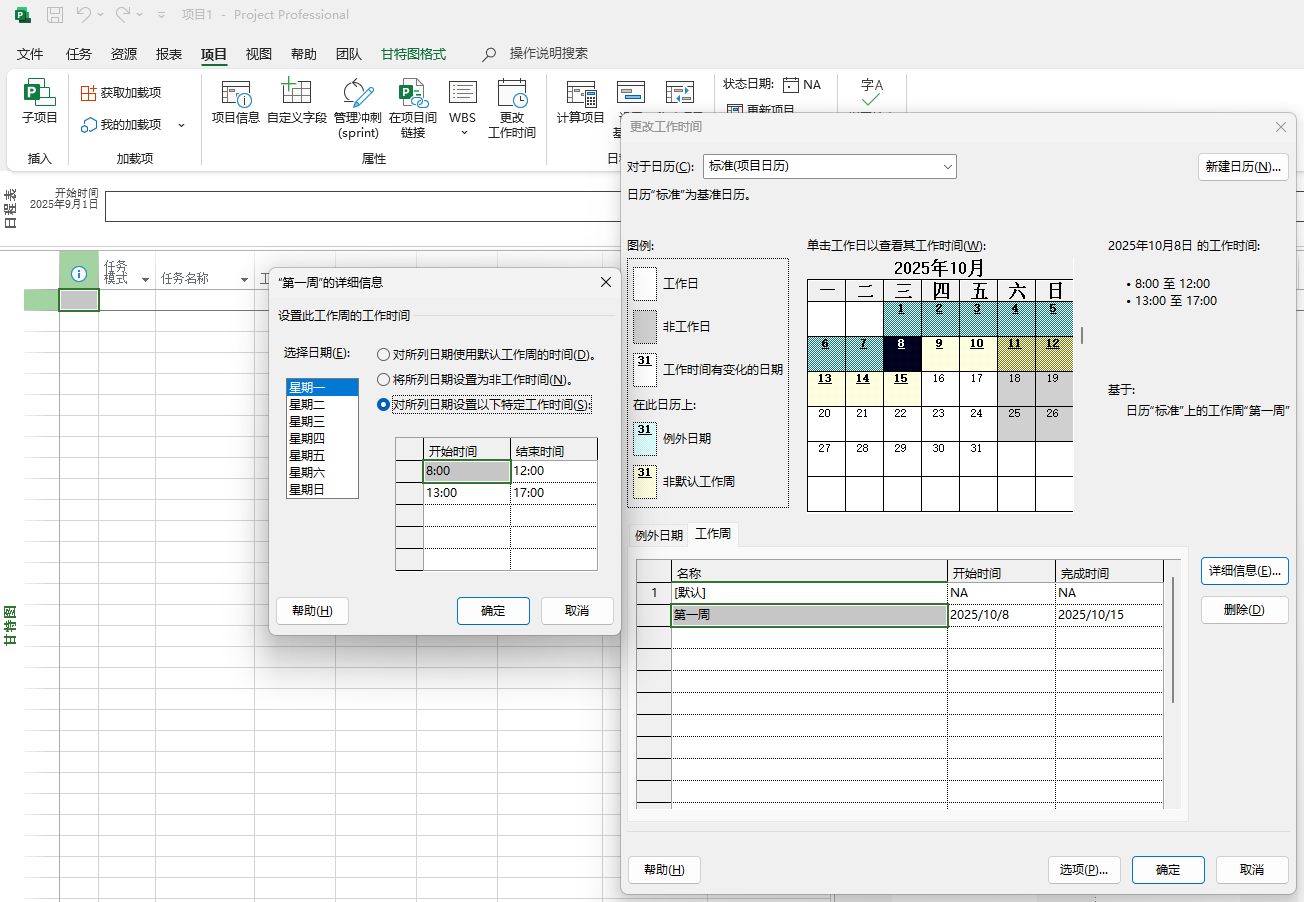Viewport: 1304px width, 902px height.
Task: Click the Subproject (子项目) ribbon icon
Action: (x=40, y=93)
